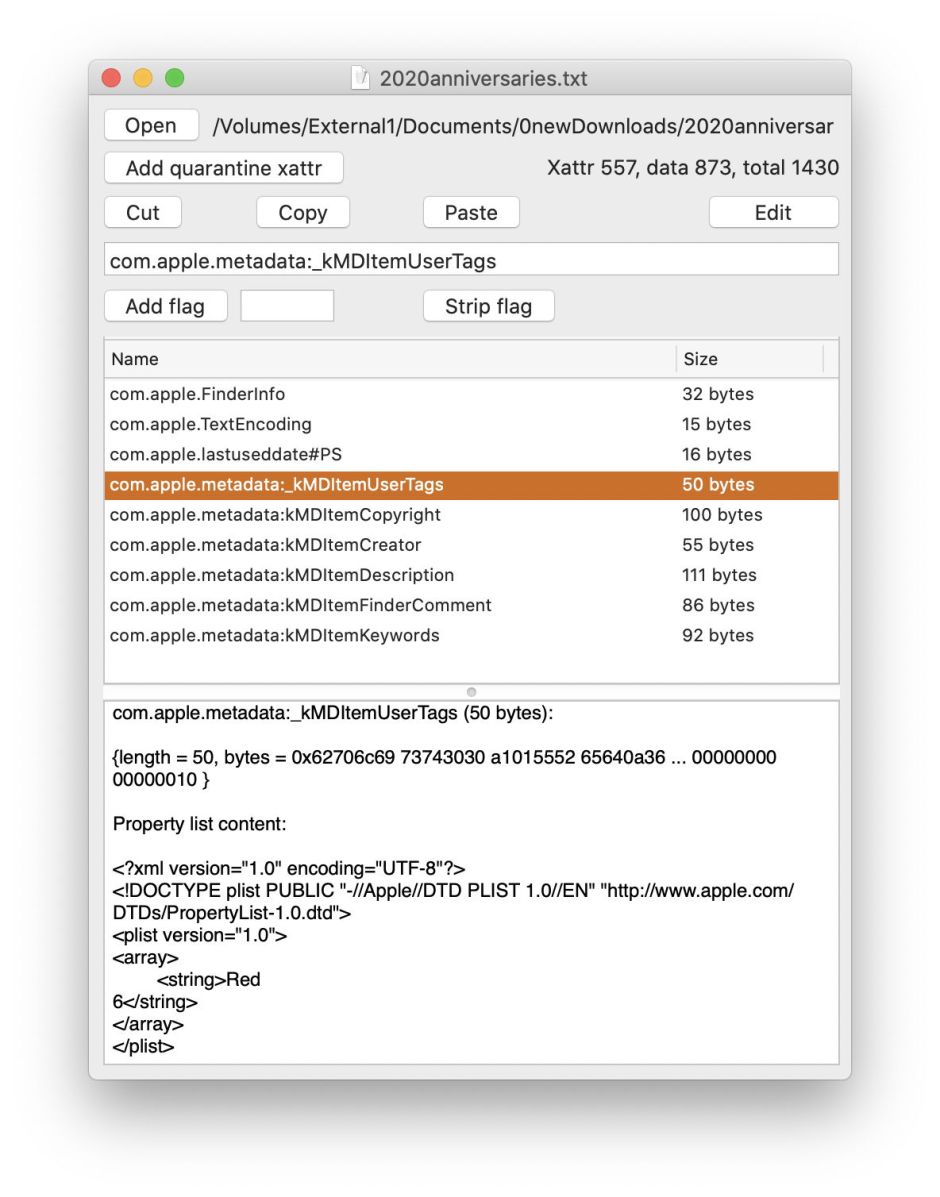
Task: Click the xattr name text field
Action: pos(470,261)
